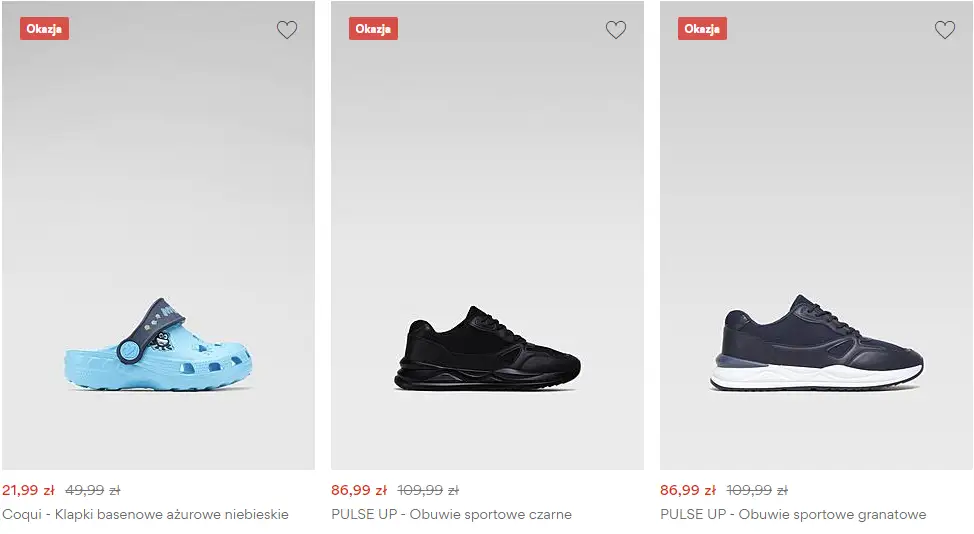Screen dimensions: 974x534
Task: Click Okazja badge on navy sneakers card
Action: tap(702, 29)
